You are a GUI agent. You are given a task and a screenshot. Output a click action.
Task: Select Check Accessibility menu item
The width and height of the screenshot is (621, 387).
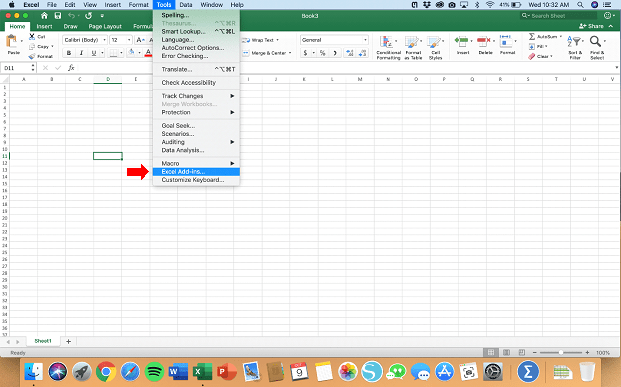click(196, 82)
